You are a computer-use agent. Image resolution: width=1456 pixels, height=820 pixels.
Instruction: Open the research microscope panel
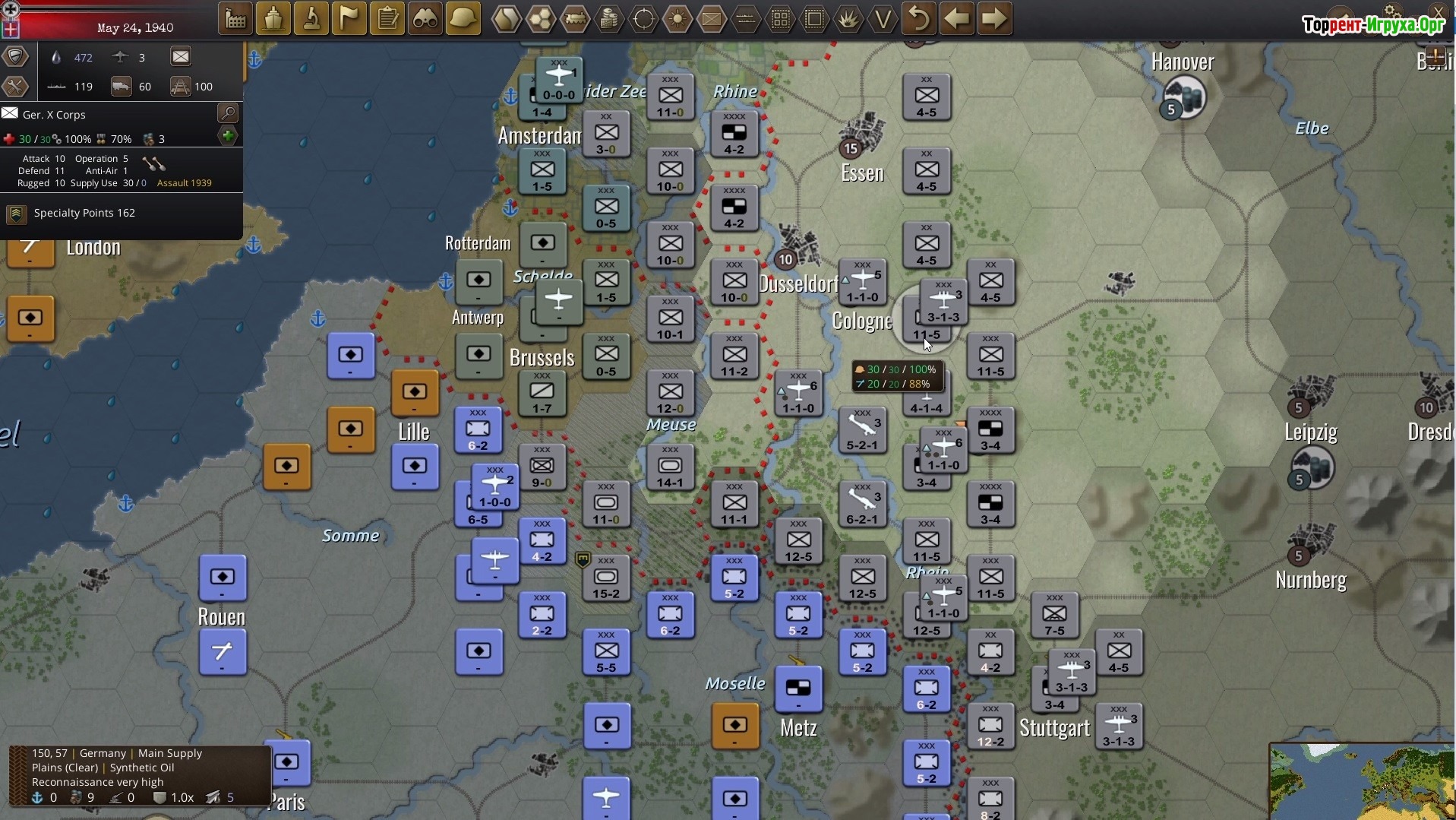pos(311,19)
